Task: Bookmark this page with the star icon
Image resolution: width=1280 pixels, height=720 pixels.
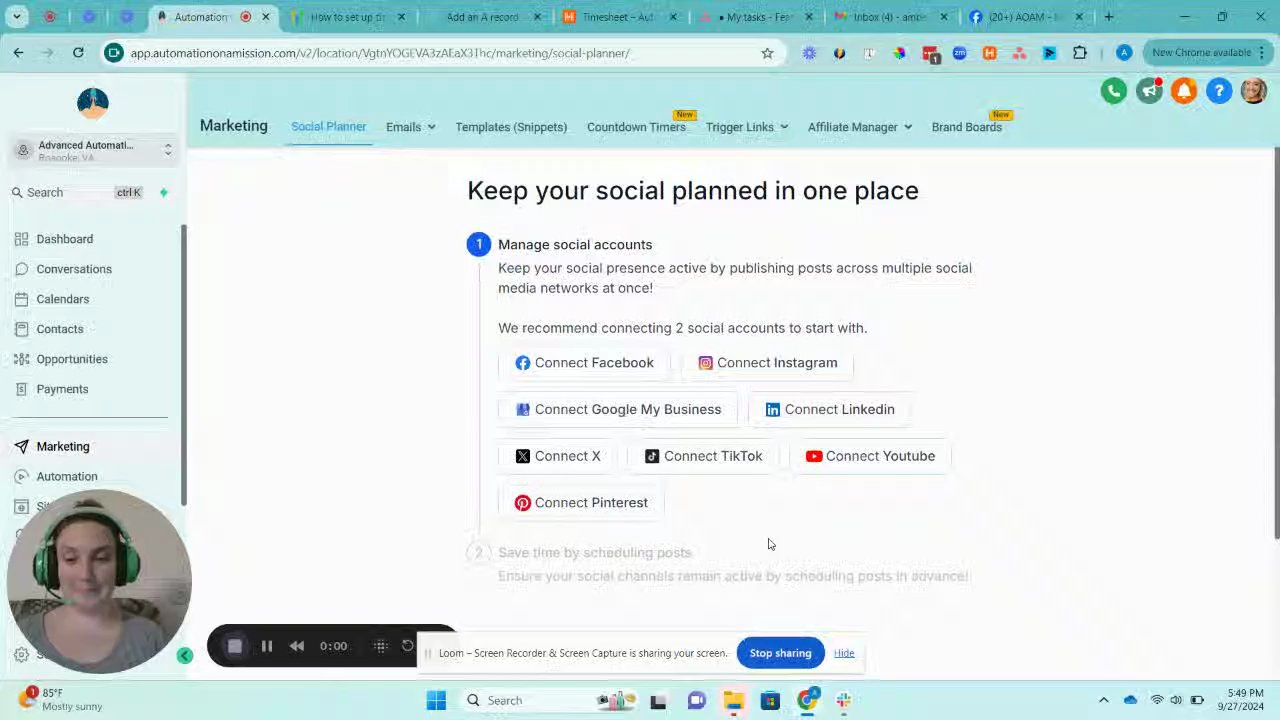Action: pos(767,53)
